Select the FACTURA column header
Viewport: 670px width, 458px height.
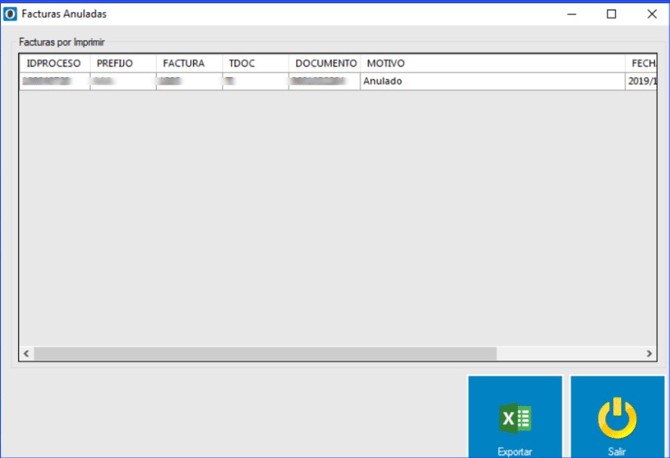[x=188, y=63]
